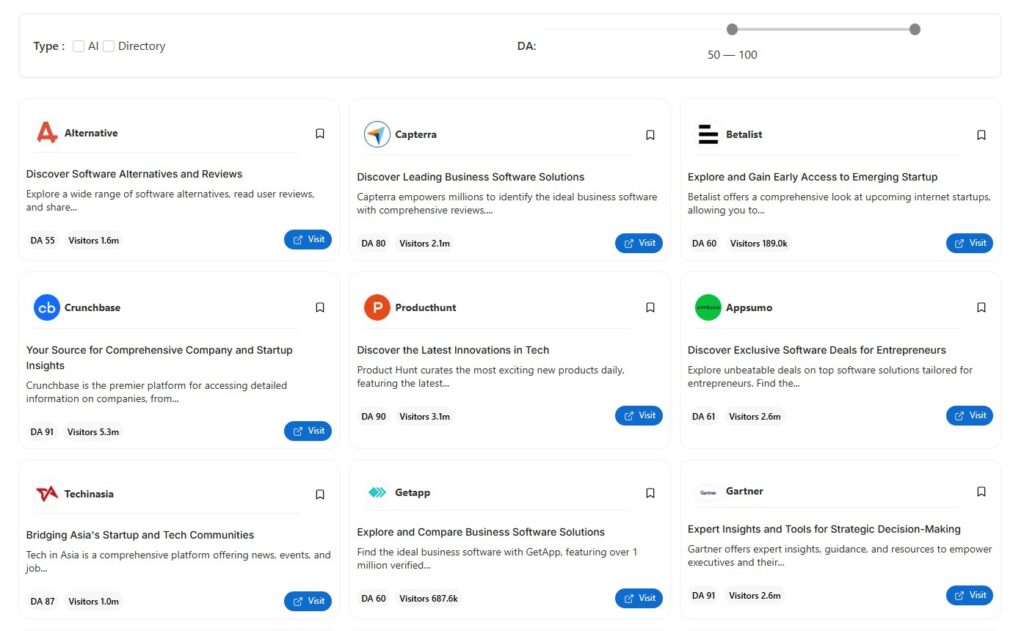Image resolution: width=1024 pixels, height=631 pixels.
Task: Bookmark the Alternative listing
Action: tap(320, 134)
